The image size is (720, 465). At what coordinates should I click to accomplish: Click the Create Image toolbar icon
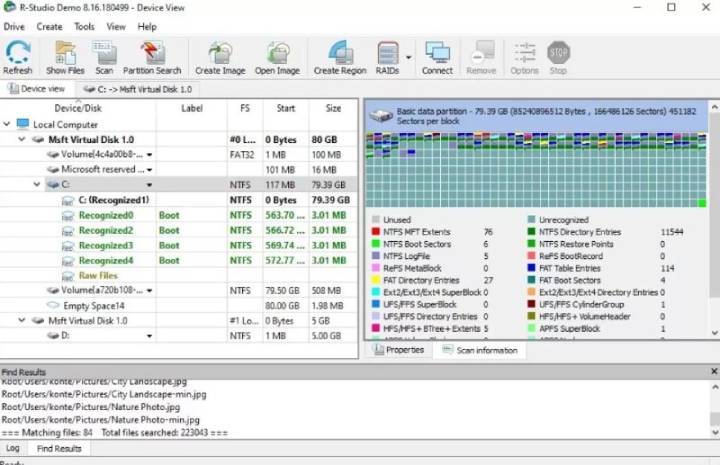220,57
